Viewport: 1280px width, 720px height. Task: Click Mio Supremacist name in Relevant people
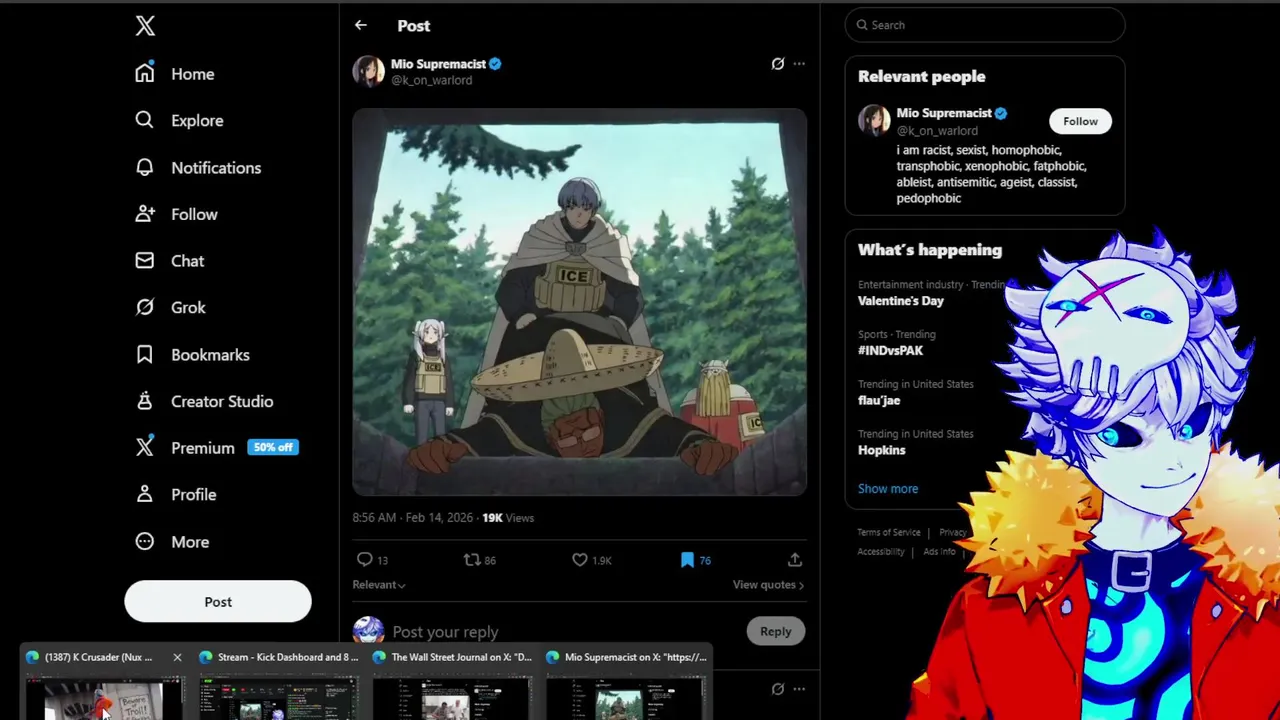(943, 113)
